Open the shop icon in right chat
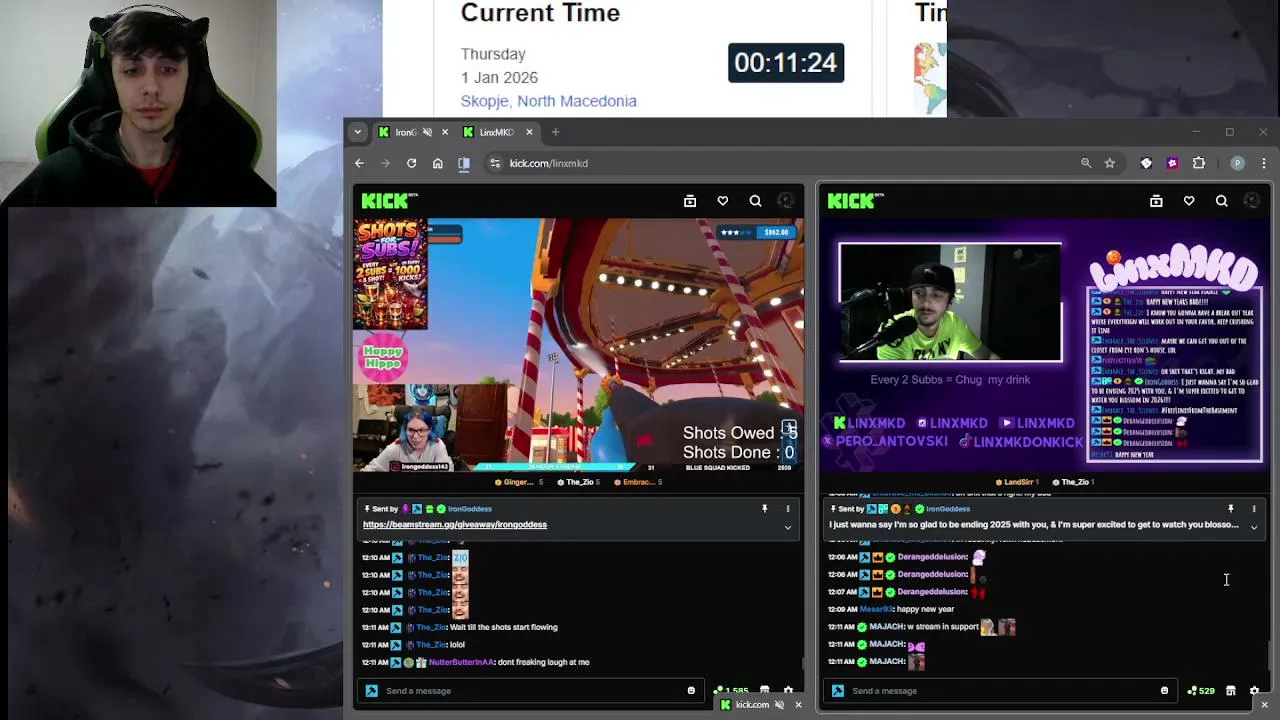Image resolution: width=1280 pixels, height=720 pixels. 1231,691
